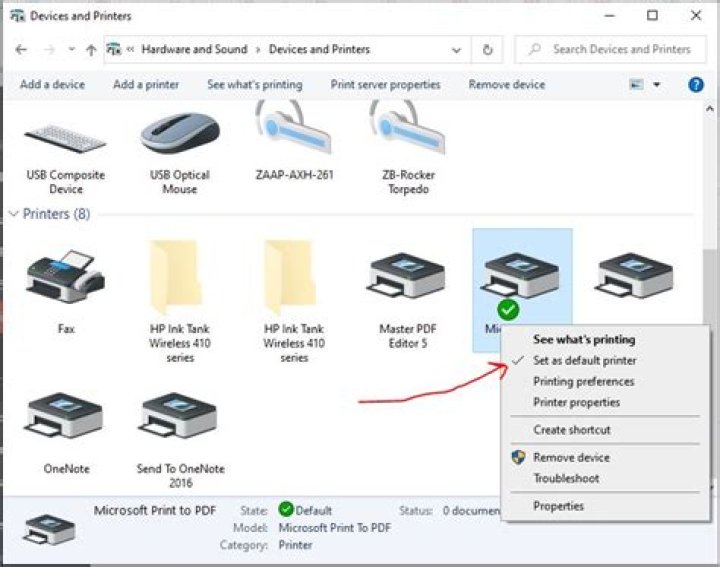This screenshot has width=720, height=567.
Task: Collapse the Printers (8) group
Action: 14,213
